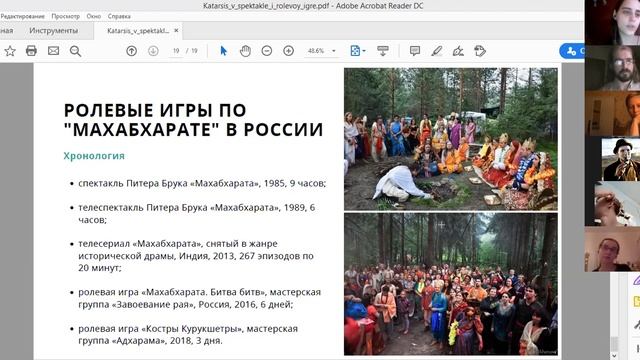Click the bullet about телеспектакль 1989
Screen dimensions: 640x360
pos(197,213)
